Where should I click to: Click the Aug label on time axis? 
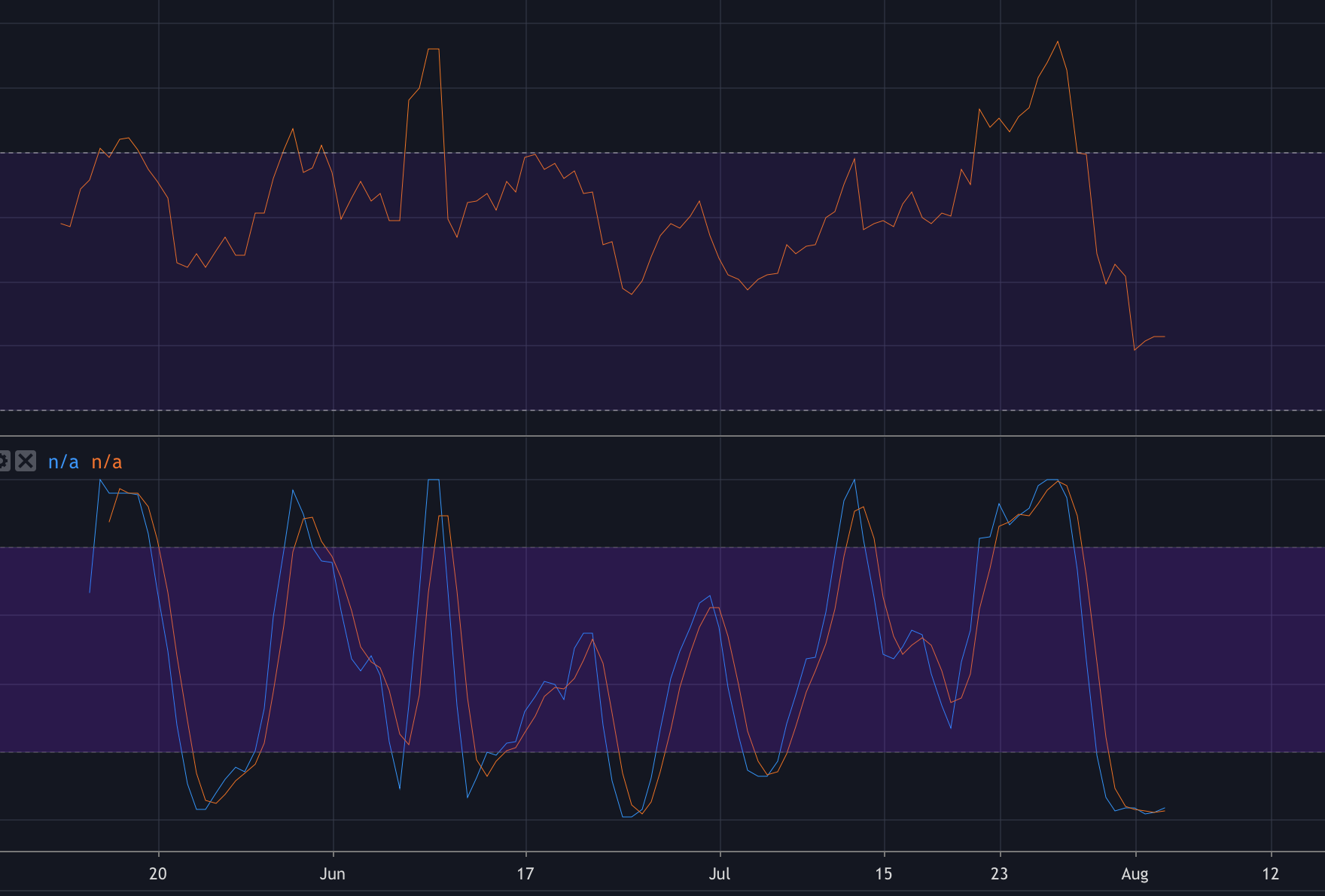[1135, 873]
